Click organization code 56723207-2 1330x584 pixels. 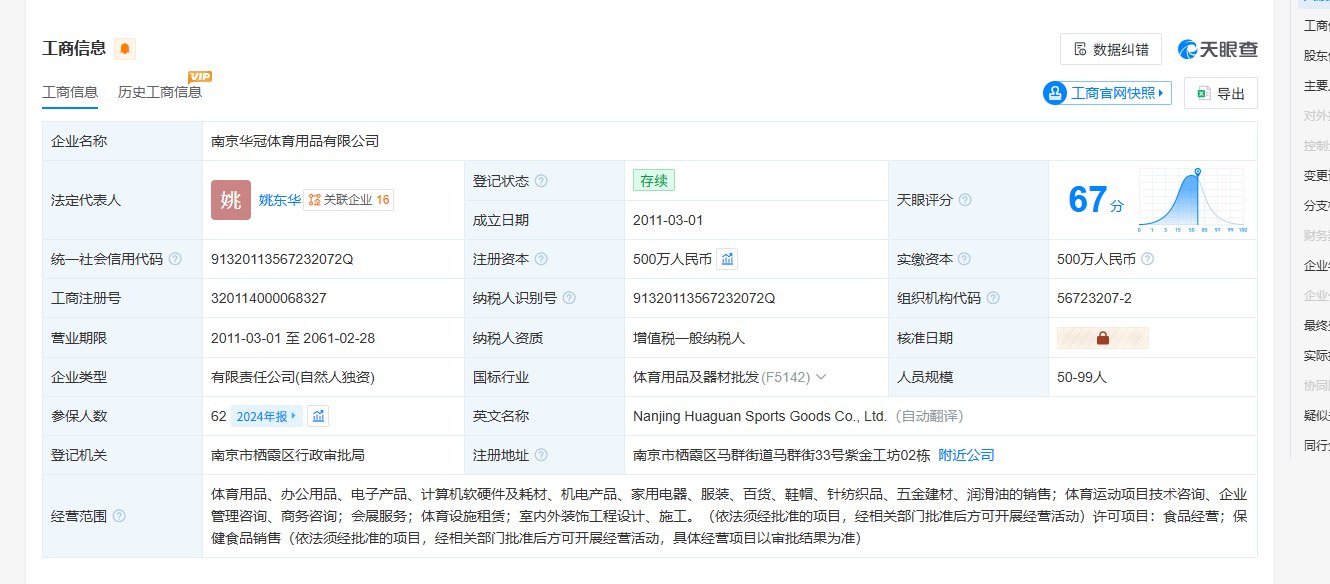1094,298
